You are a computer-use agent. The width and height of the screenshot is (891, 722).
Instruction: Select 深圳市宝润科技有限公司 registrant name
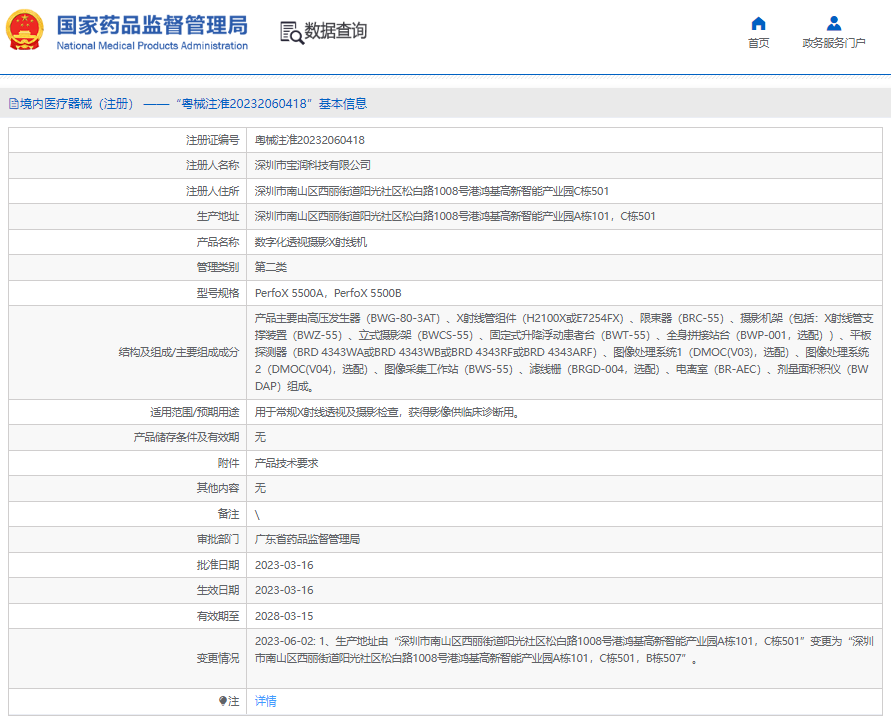(x=313, y=165)
